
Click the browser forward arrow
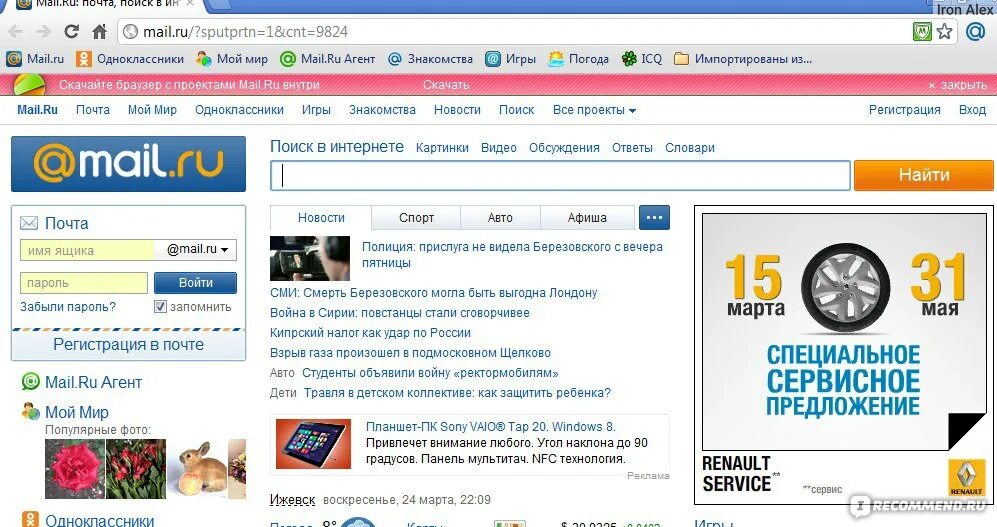coord(43,32)
